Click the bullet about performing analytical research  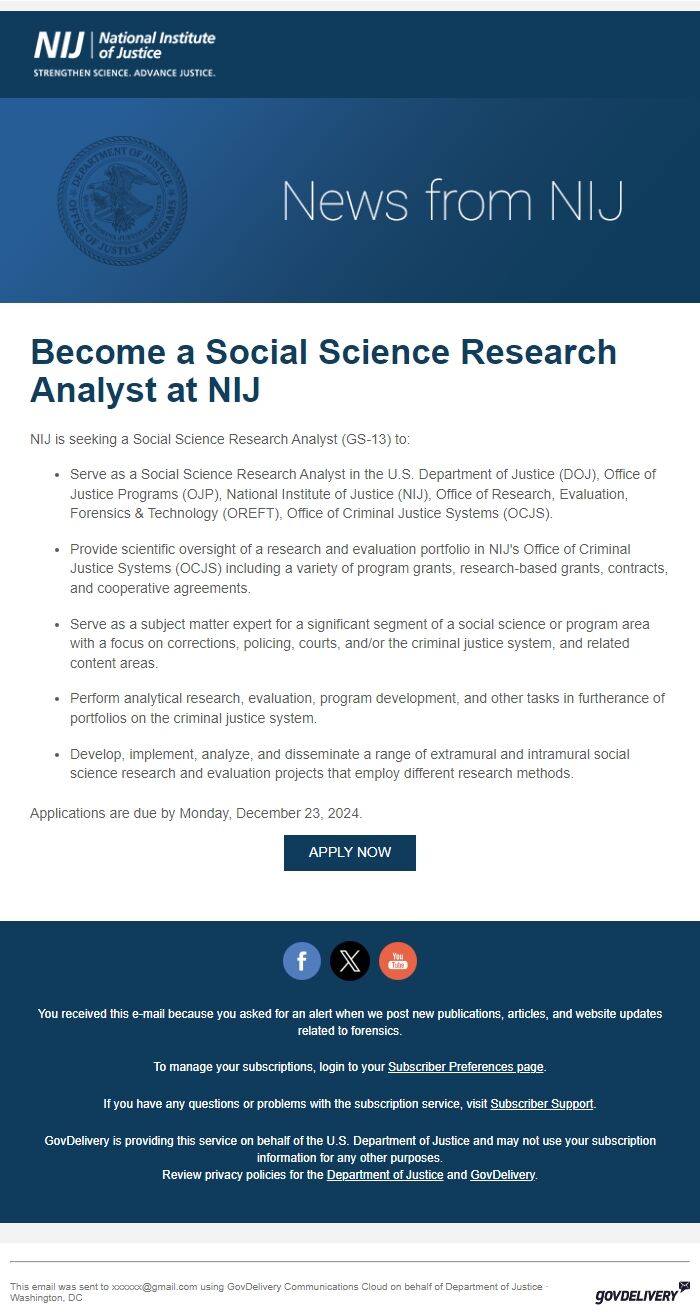pos(367,708)
